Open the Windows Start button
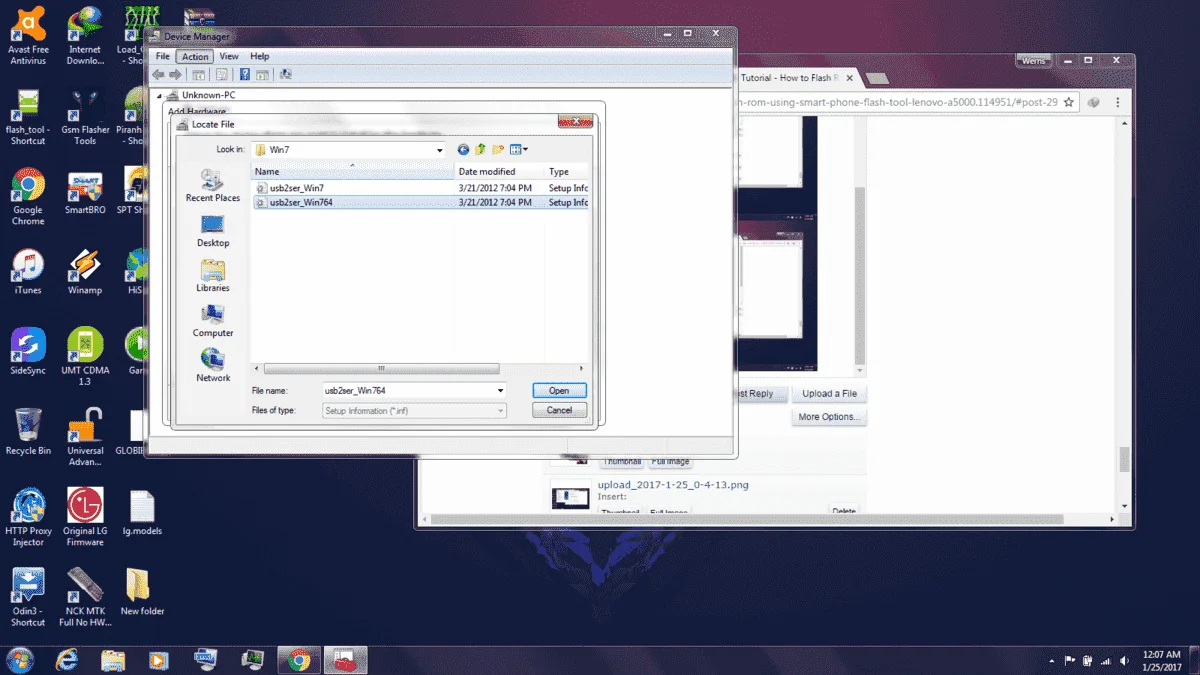Viewport: 1200px width, 675px height. 19,660
